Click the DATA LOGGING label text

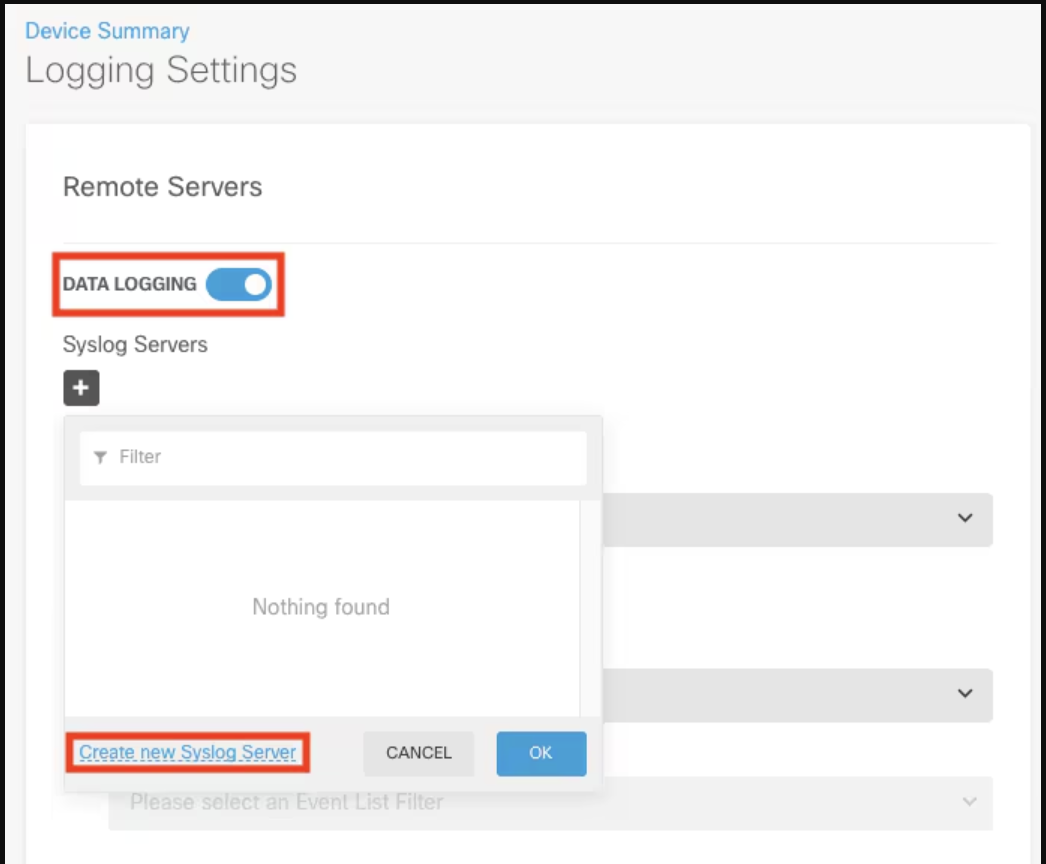[130, 285]
